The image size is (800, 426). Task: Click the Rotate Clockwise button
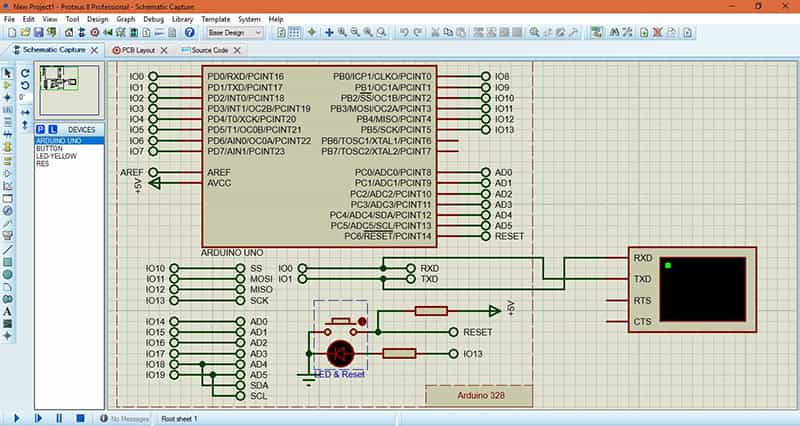[x=25, y=73]
